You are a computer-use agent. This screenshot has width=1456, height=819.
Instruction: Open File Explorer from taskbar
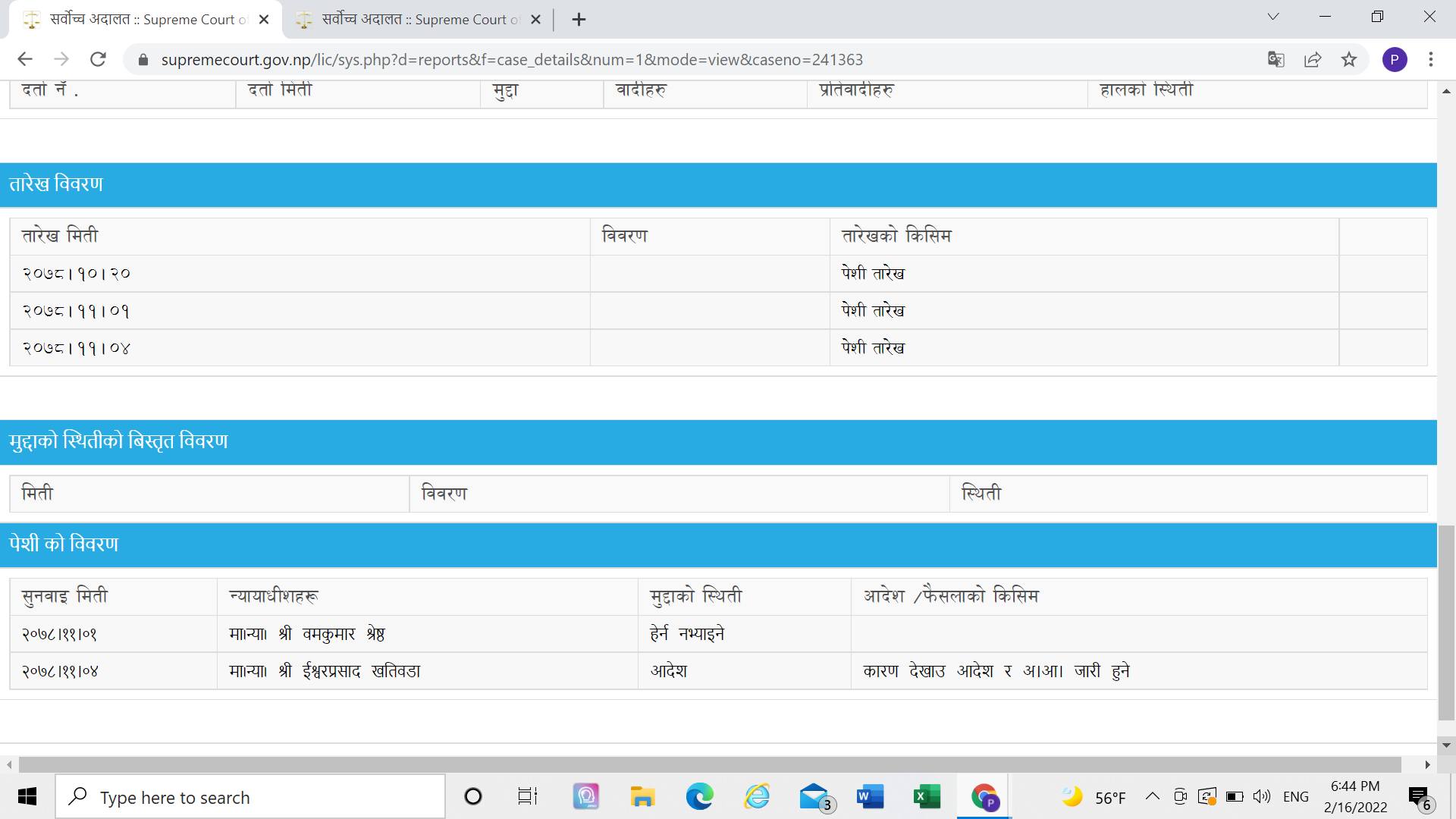[x=642, y=797]
